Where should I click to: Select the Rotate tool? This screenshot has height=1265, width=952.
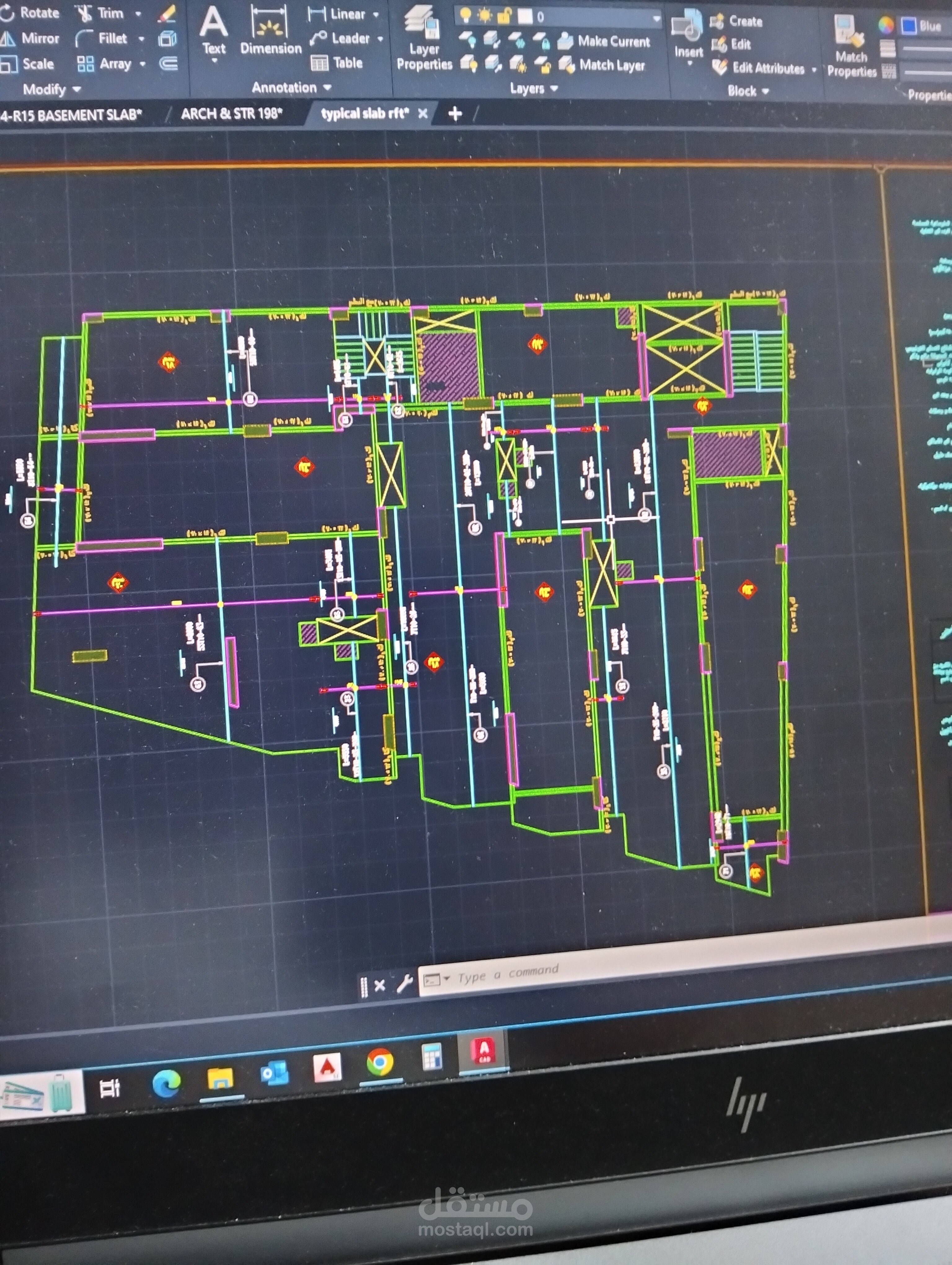coord(30,13)
